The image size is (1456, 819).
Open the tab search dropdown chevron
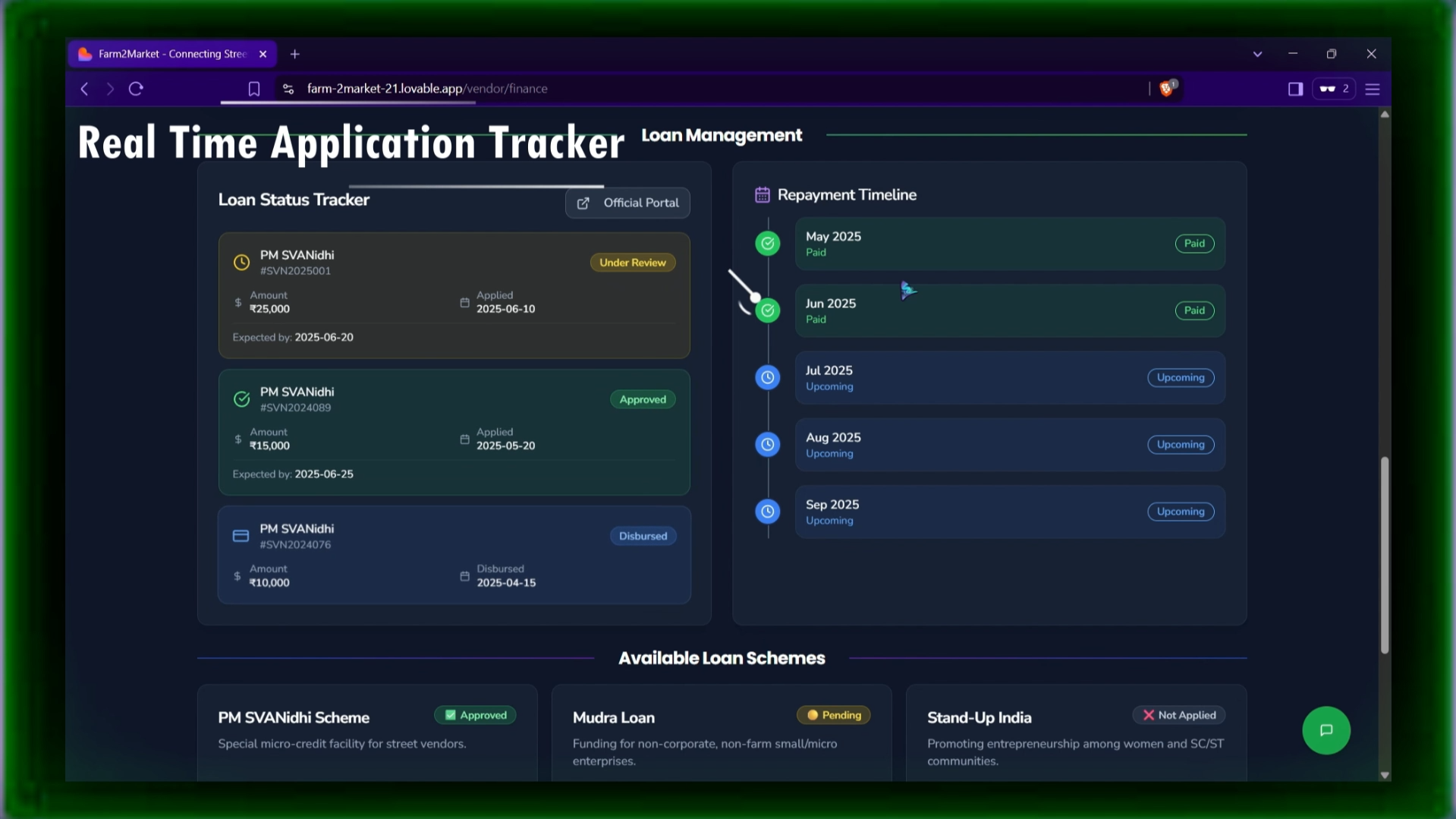tap(1257, 54)
